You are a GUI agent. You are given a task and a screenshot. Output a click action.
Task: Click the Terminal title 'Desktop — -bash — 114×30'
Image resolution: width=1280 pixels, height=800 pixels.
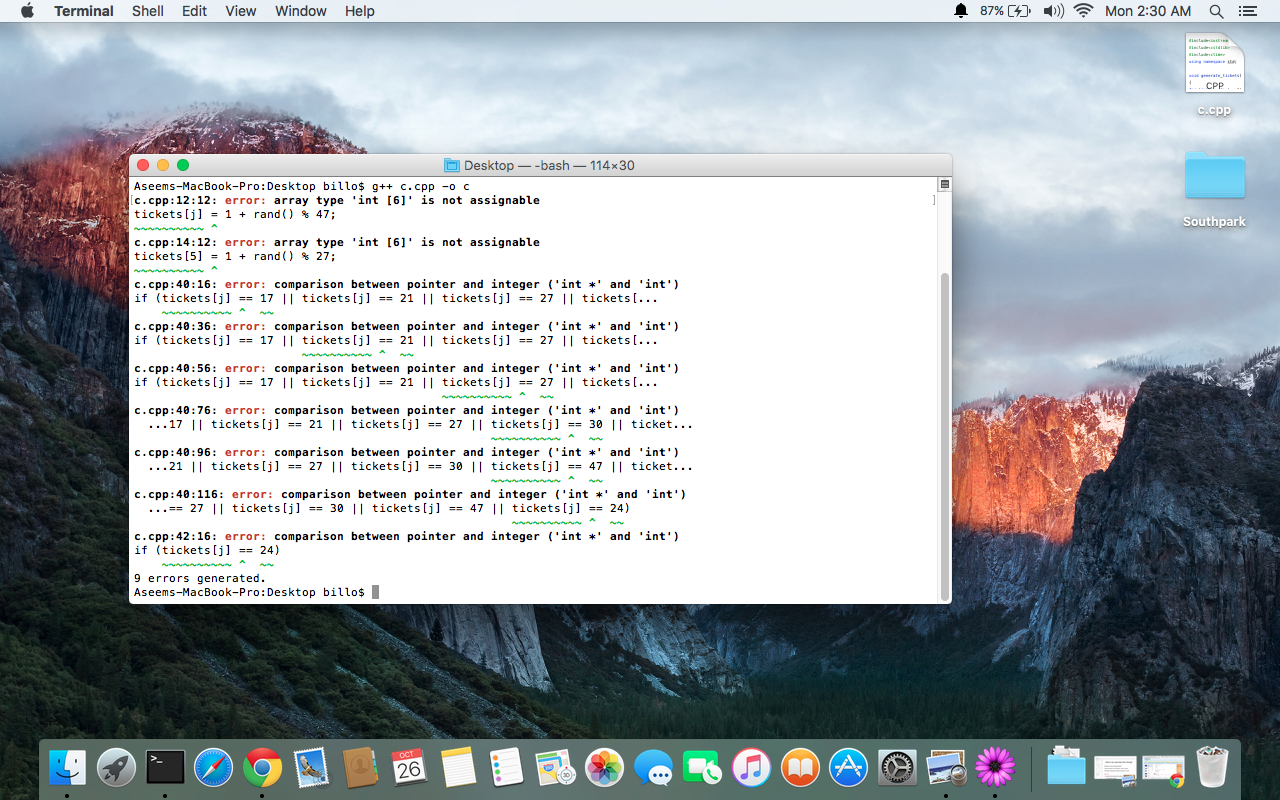[549, 166]
